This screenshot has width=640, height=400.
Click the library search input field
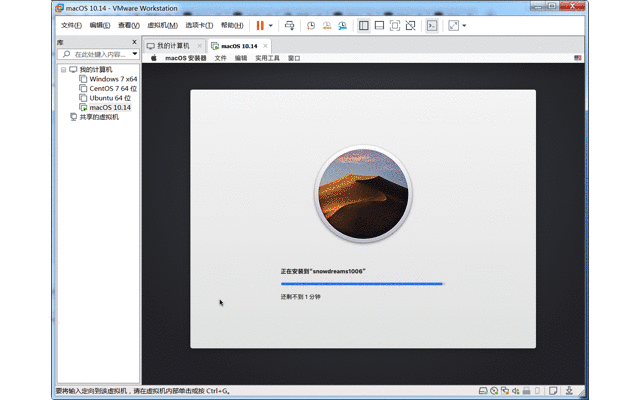coord(98,54)
